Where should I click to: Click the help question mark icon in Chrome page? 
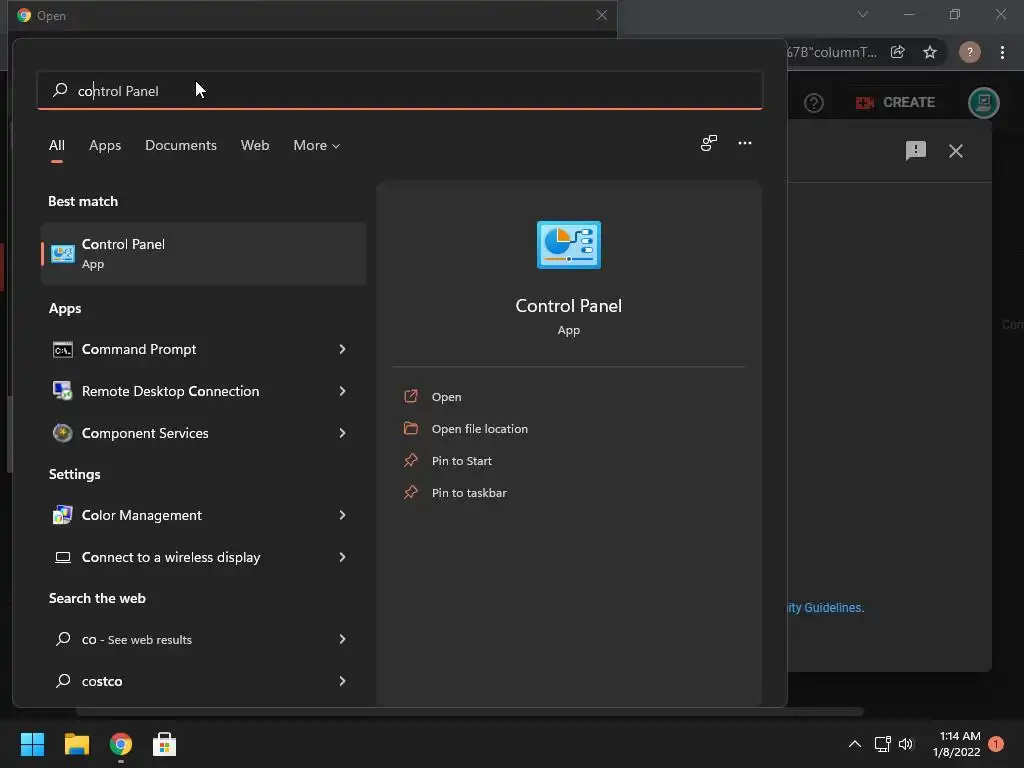pos(814,103)
